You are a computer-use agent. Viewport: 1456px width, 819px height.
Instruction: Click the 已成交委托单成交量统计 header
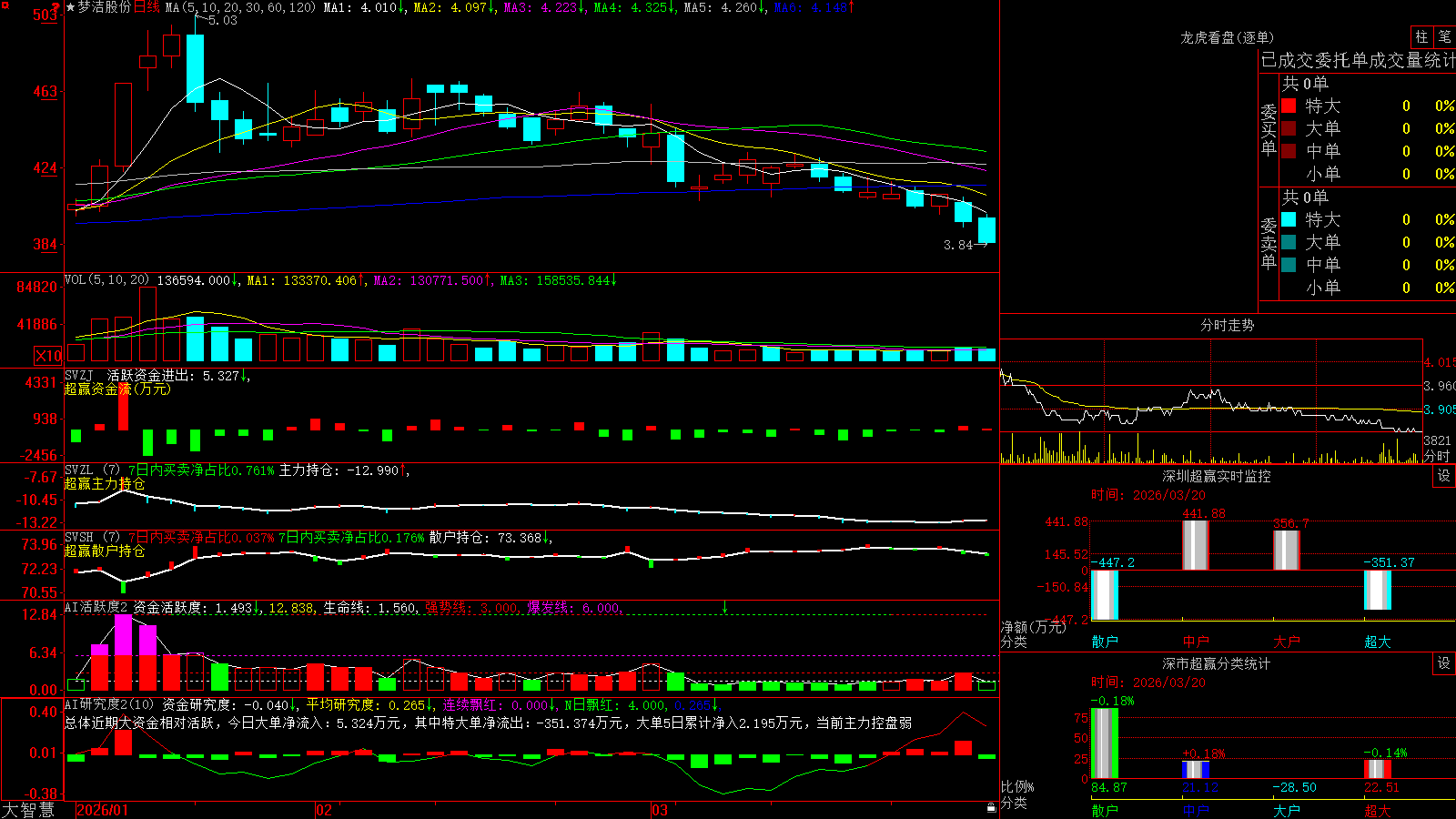click(x=1358, y=60)
